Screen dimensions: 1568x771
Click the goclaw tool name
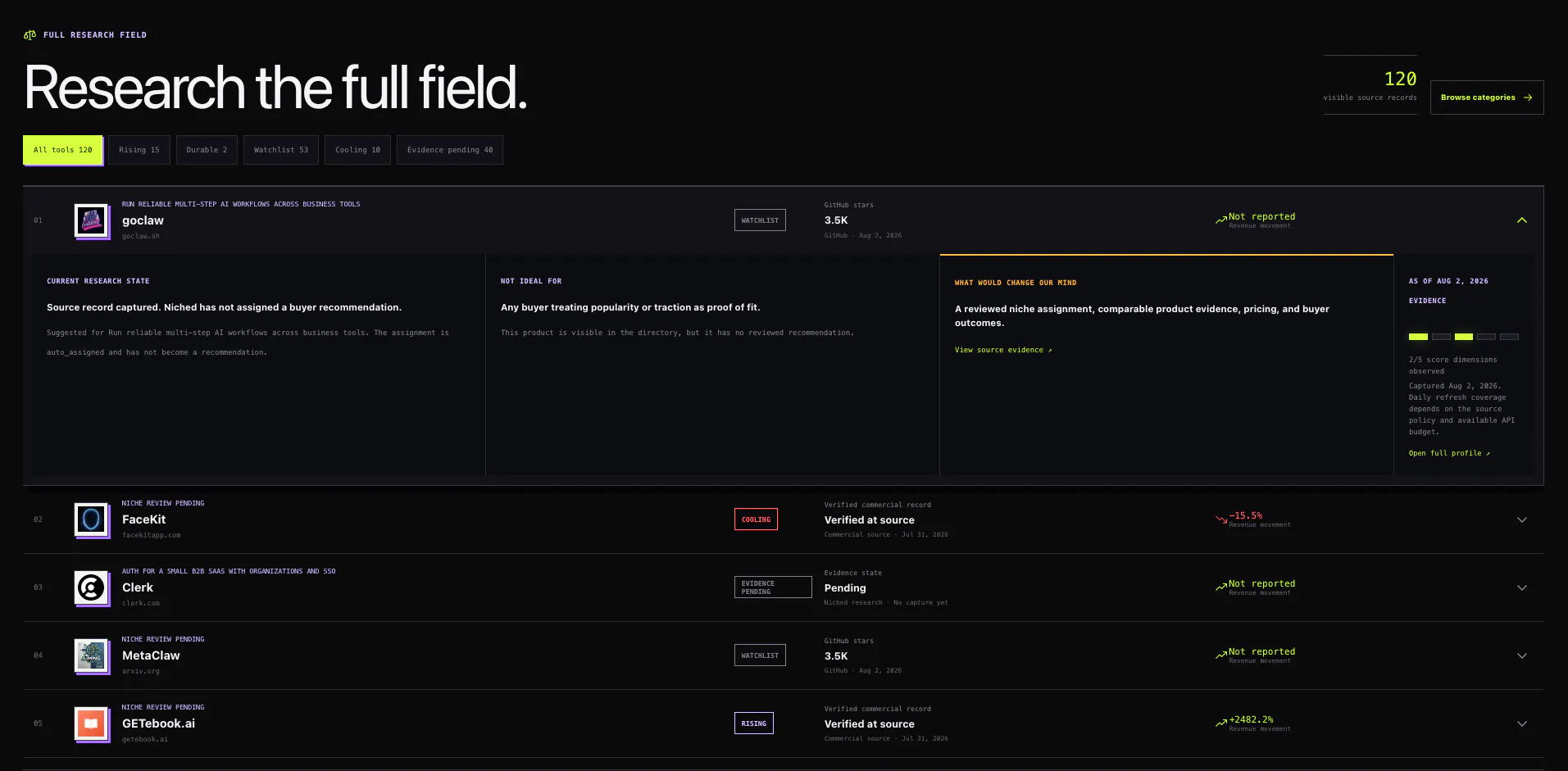tap(143, 220)
